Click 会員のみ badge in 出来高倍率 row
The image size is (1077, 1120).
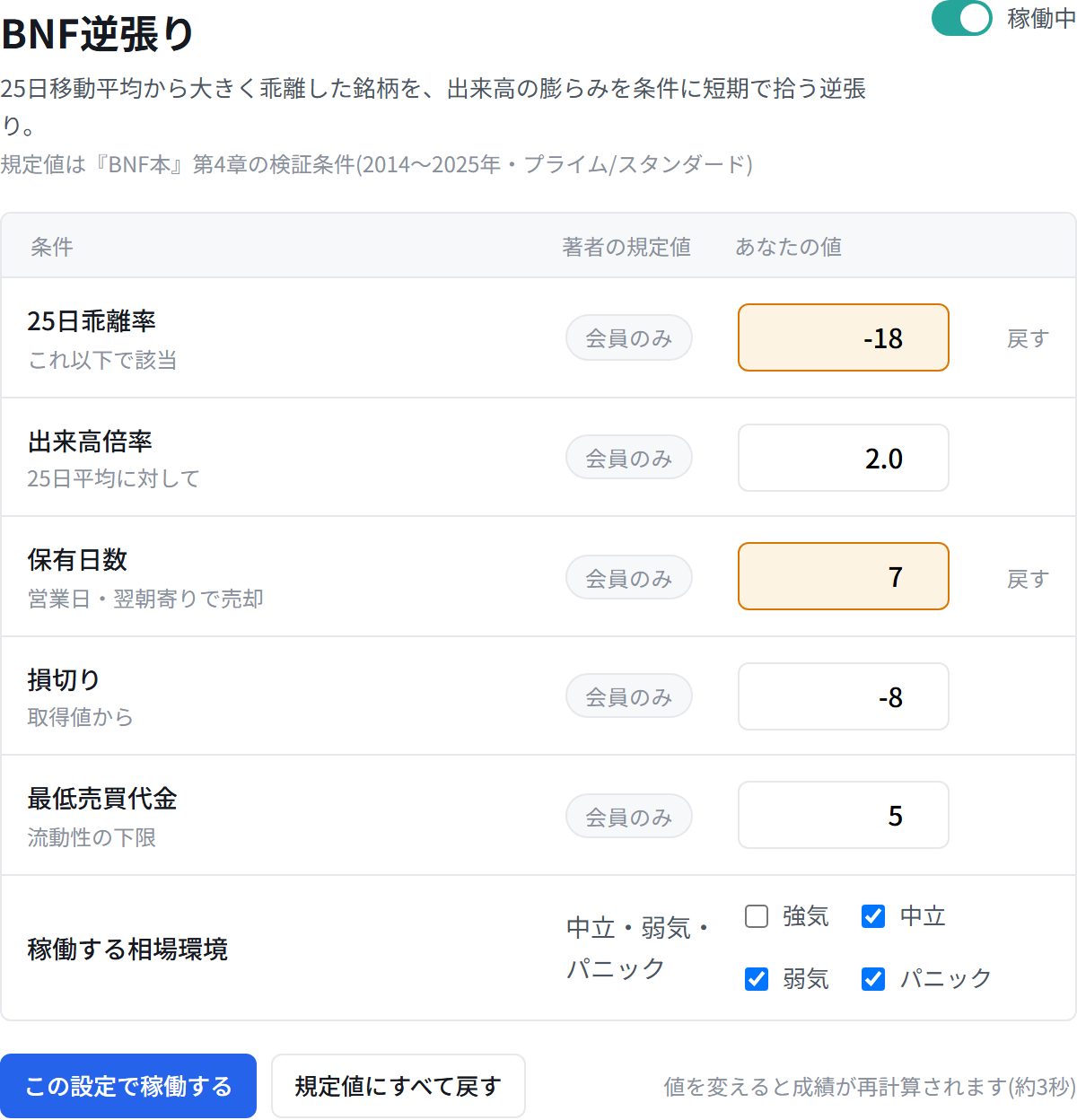click(x=629, y=459)
